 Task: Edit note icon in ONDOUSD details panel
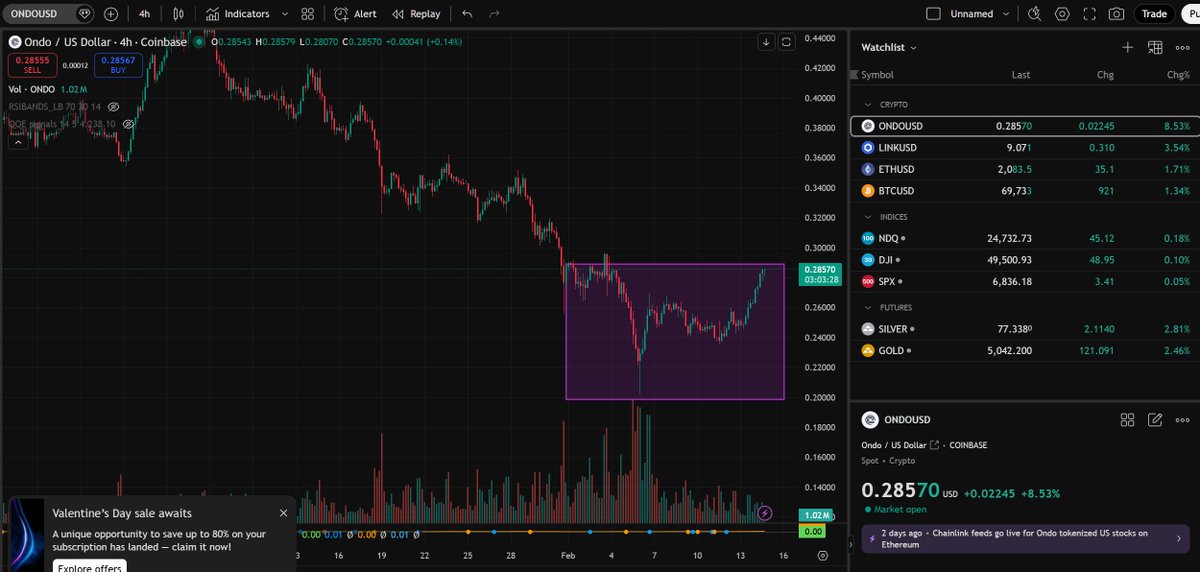tap(1155, 420)
